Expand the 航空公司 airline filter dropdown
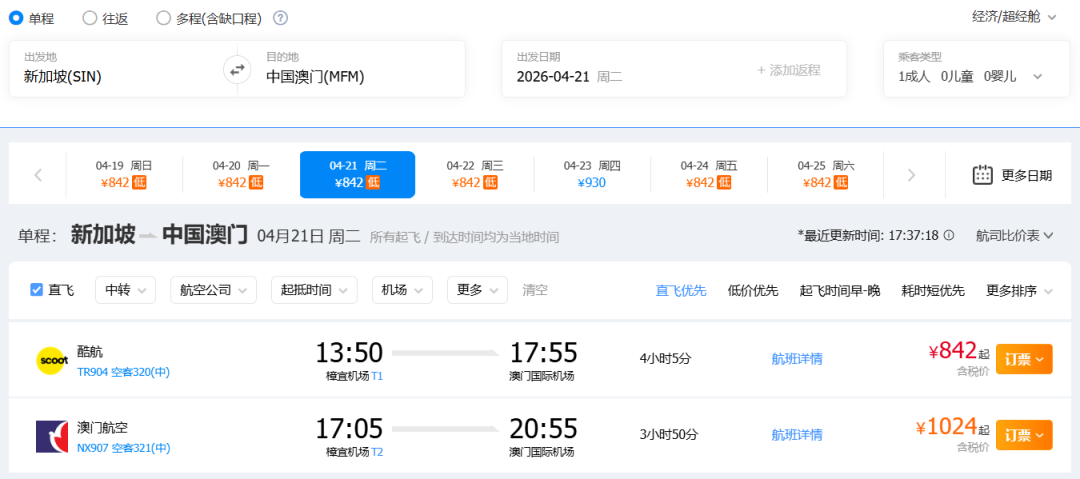 (213, 290)
